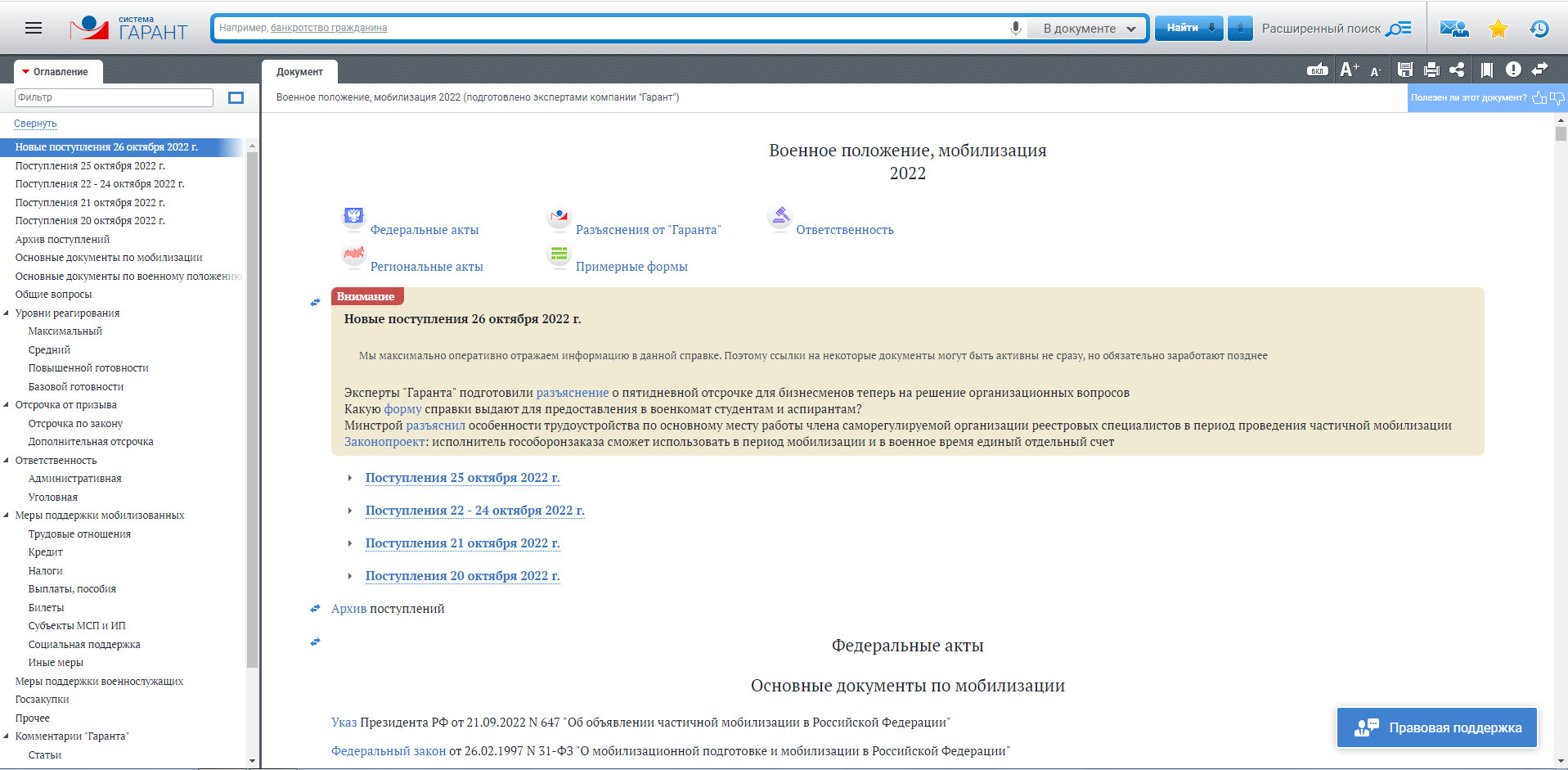Decrease font size A- icon

pos(1376,71)
